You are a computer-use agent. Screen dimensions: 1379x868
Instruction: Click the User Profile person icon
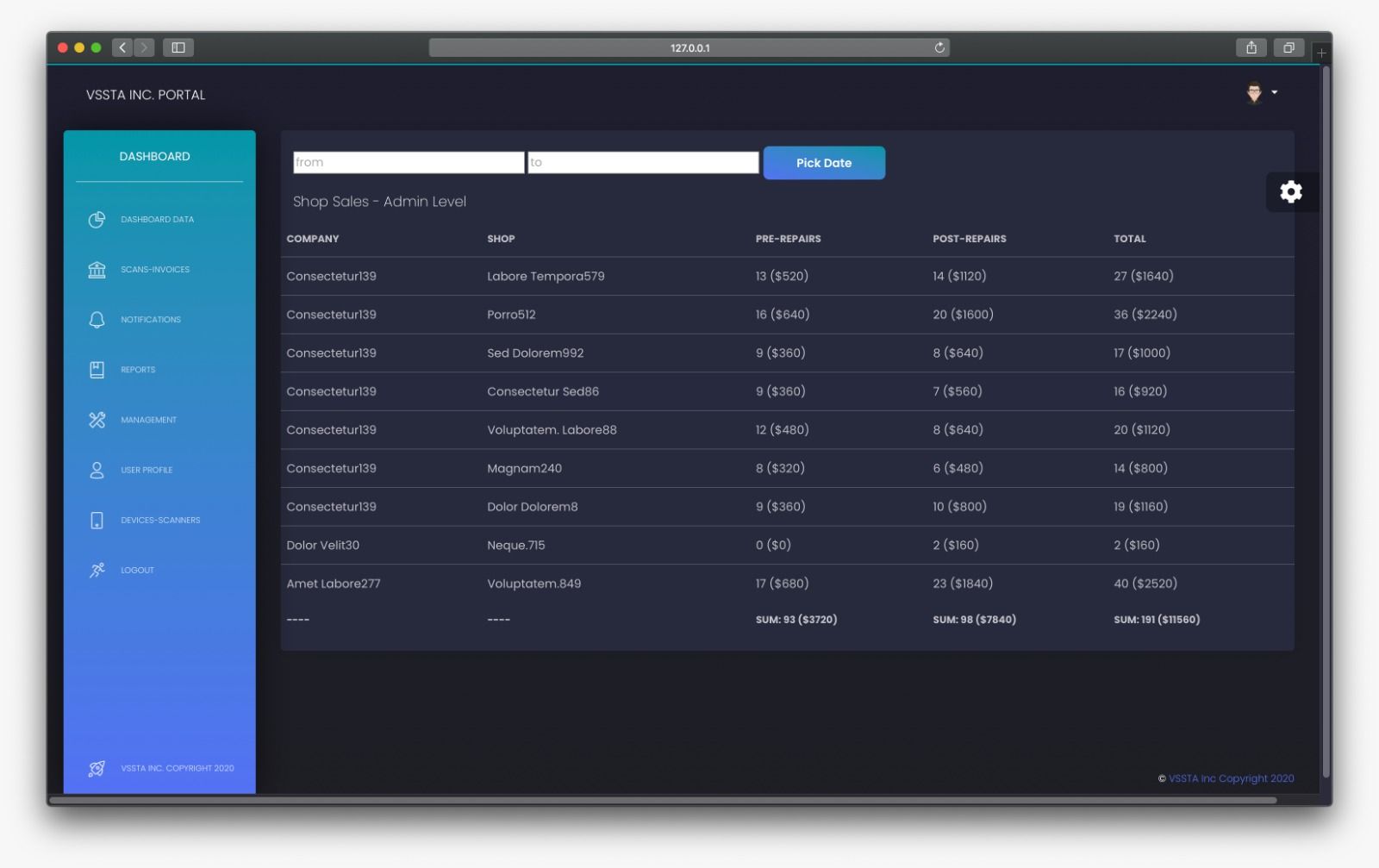point(97,470)
